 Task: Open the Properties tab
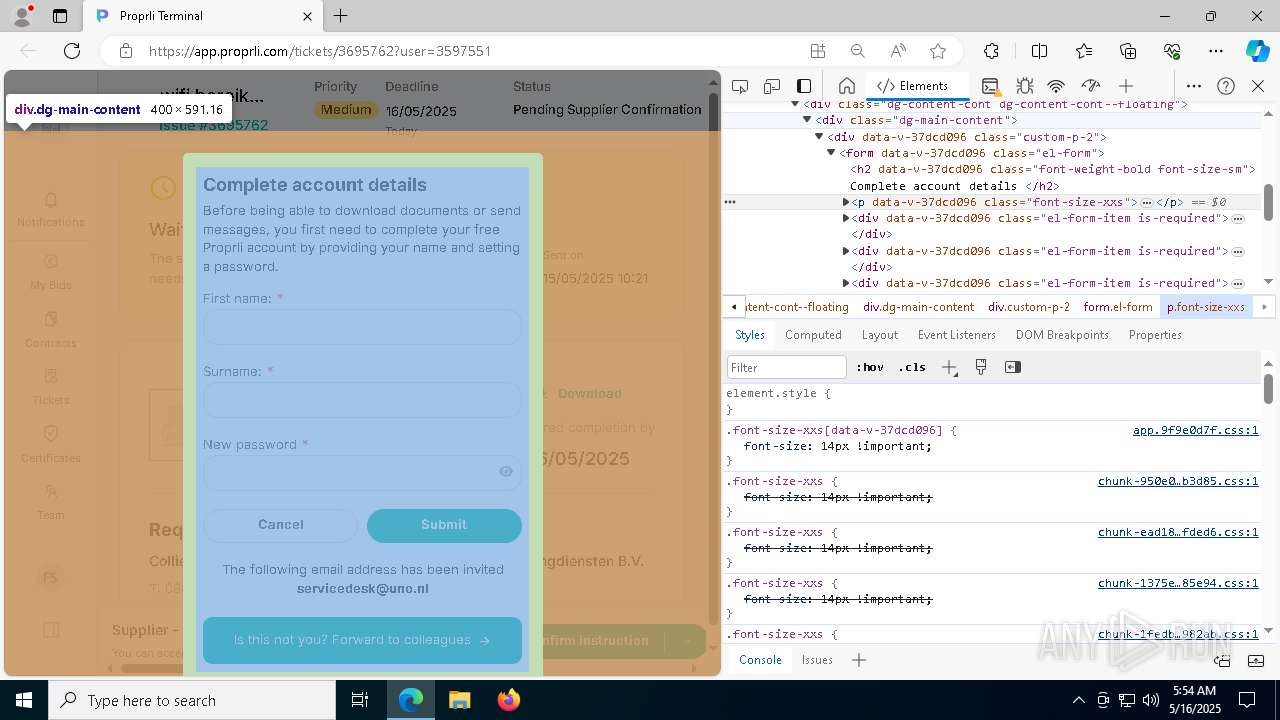coord(1155,335)
